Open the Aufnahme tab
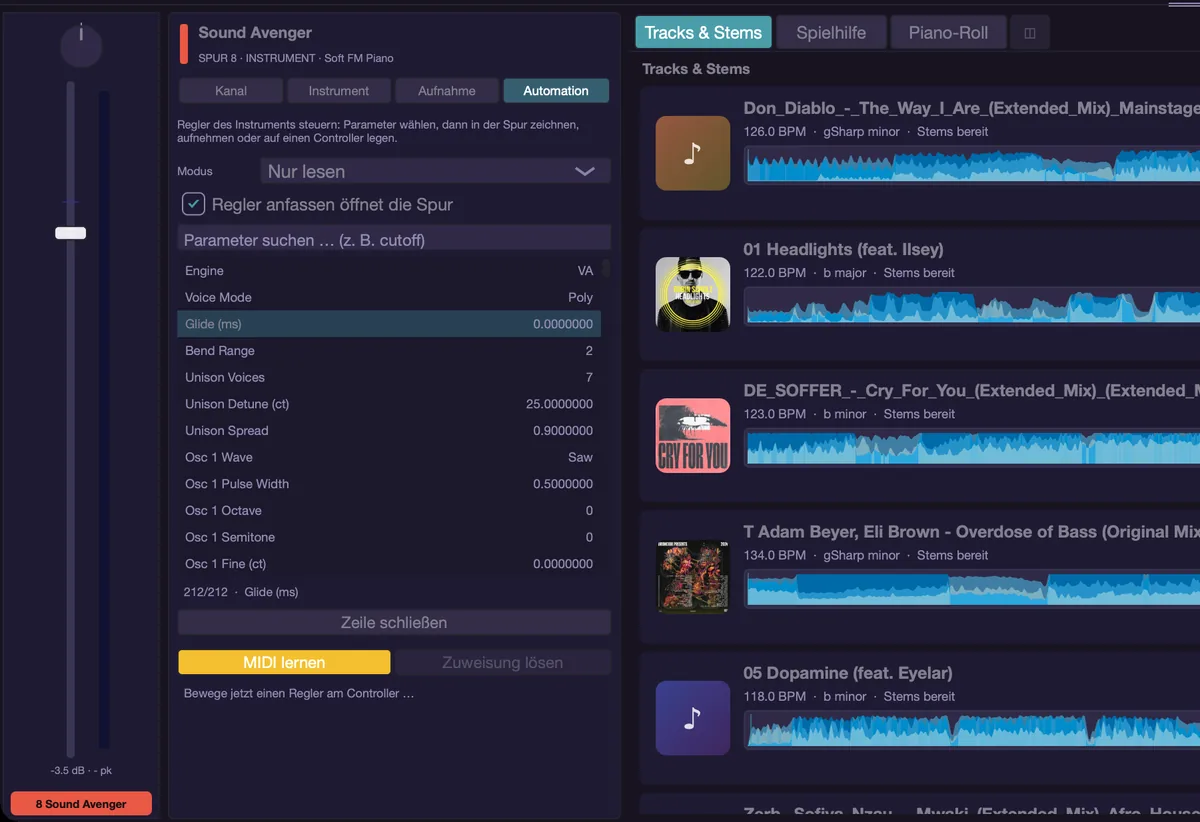 447,91
